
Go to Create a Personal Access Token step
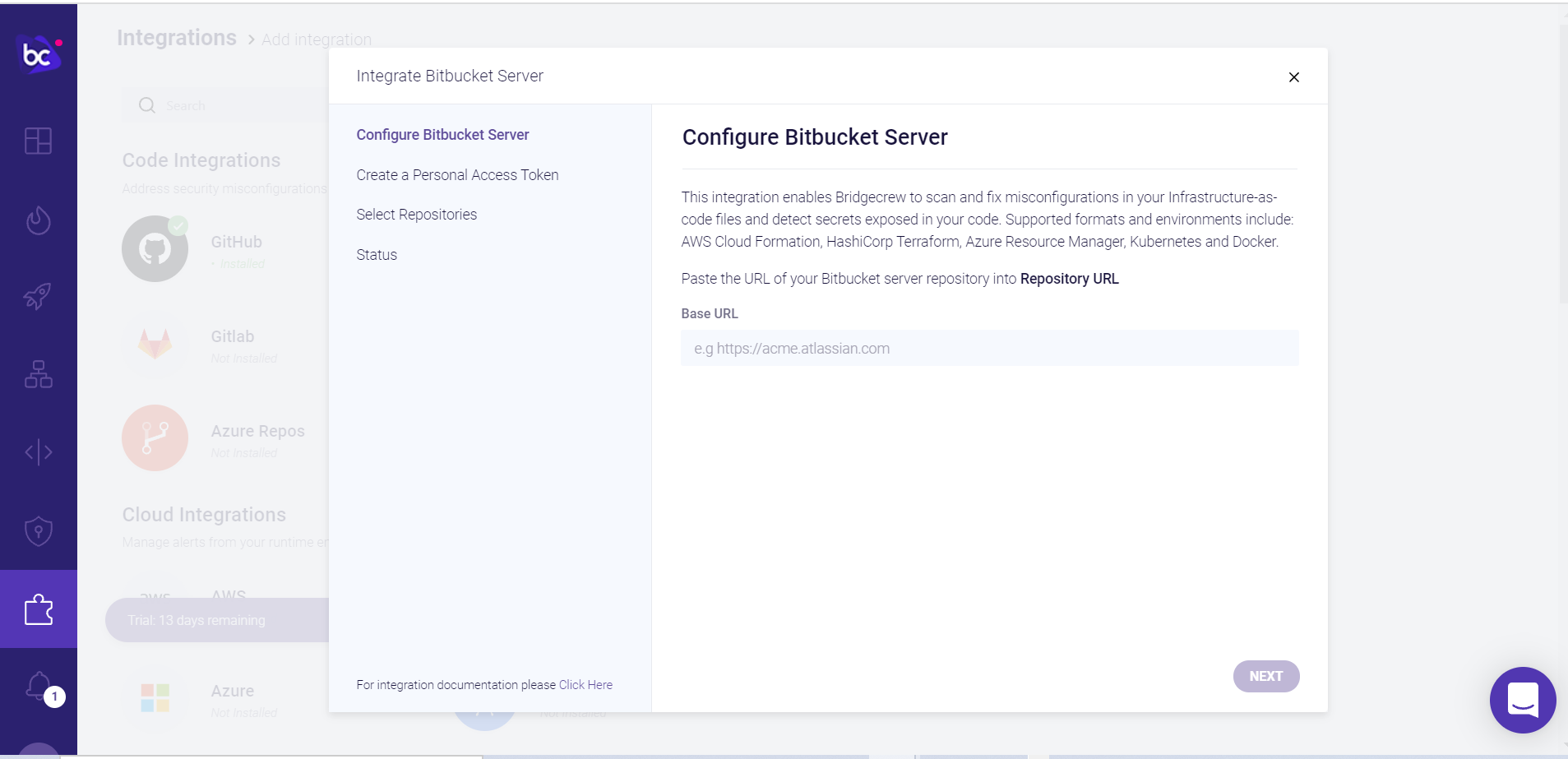pyautogui.click(x=457, y=175)
